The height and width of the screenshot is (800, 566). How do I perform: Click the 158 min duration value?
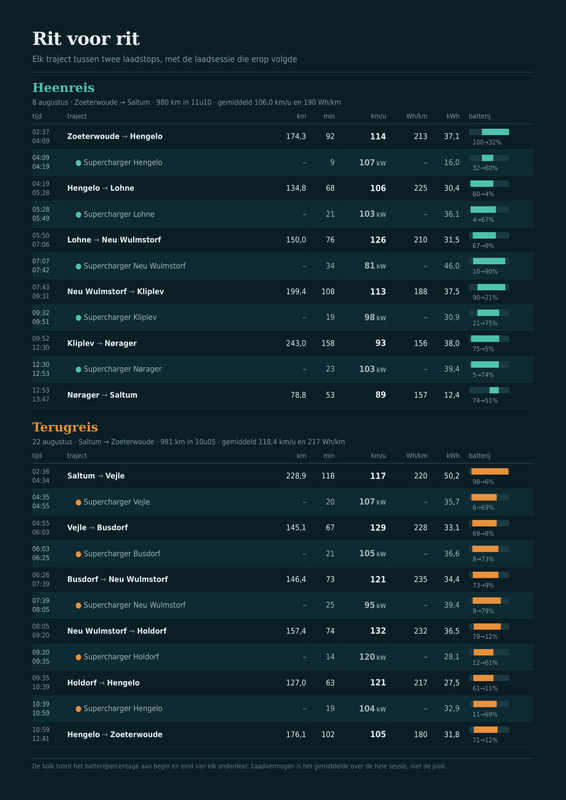point(328,343)
